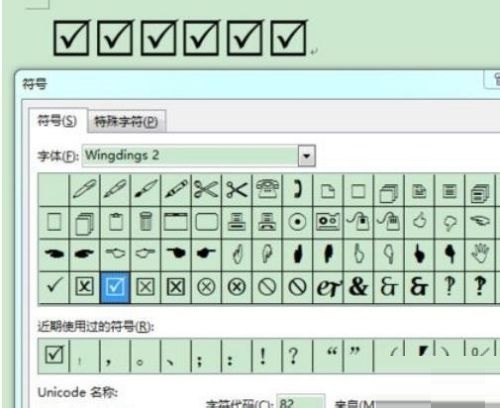The height and width of the screenshot is (408, 500).
Task: Pick the bold circled X symbol
Action: coord(237,287)
